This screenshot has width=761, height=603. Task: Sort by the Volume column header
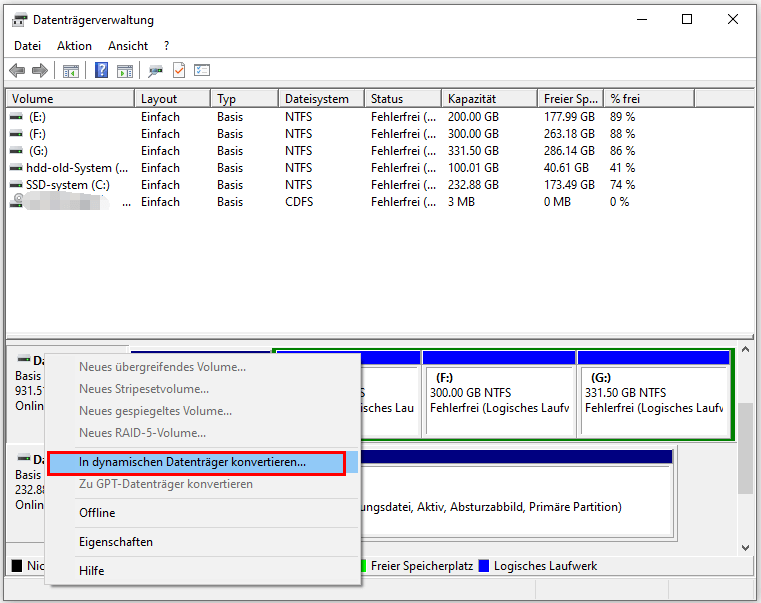click(70, 99)
